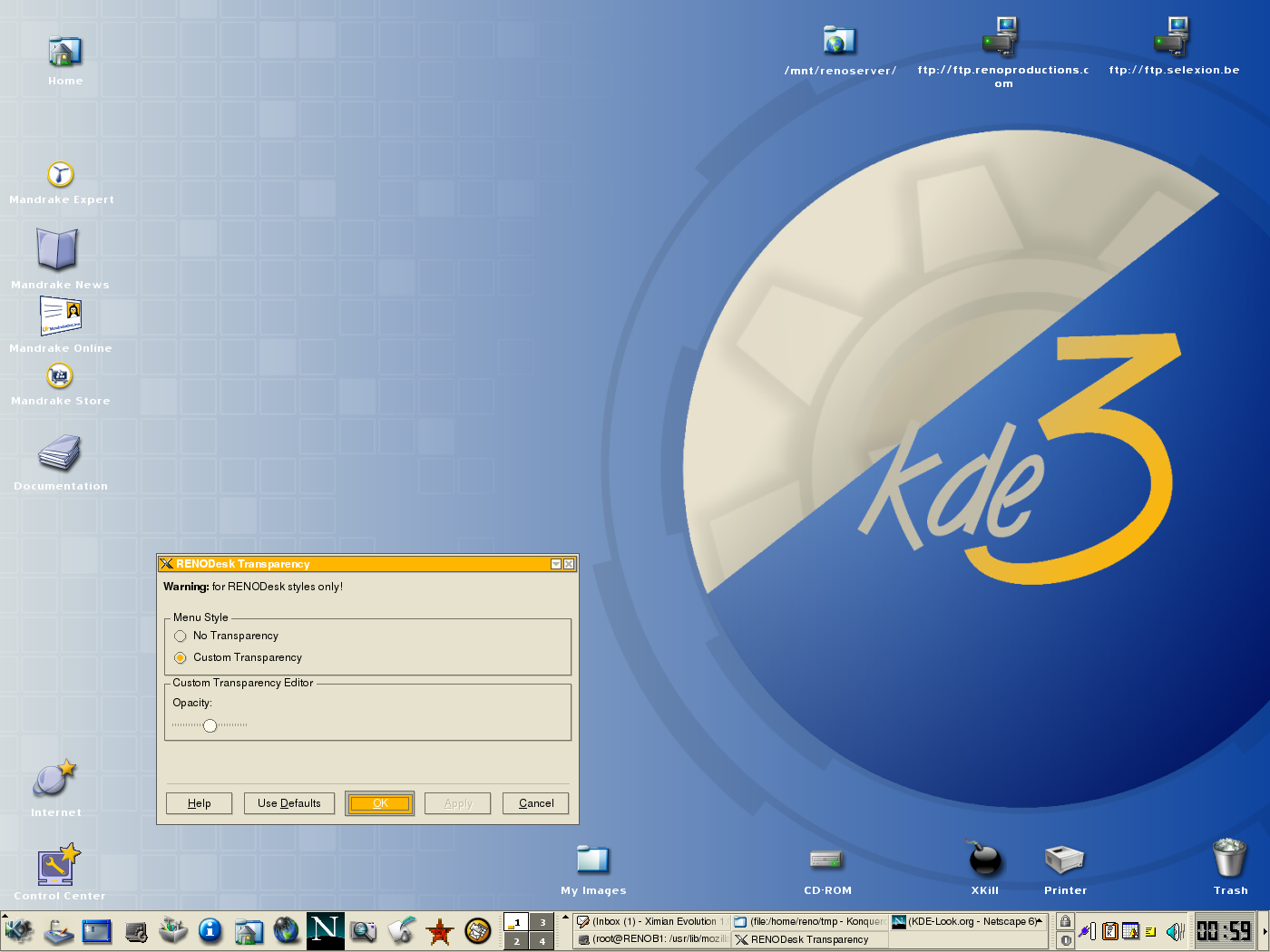
Task: Open the KDE start menu (K gear icon)
Action: pos(19,931)
